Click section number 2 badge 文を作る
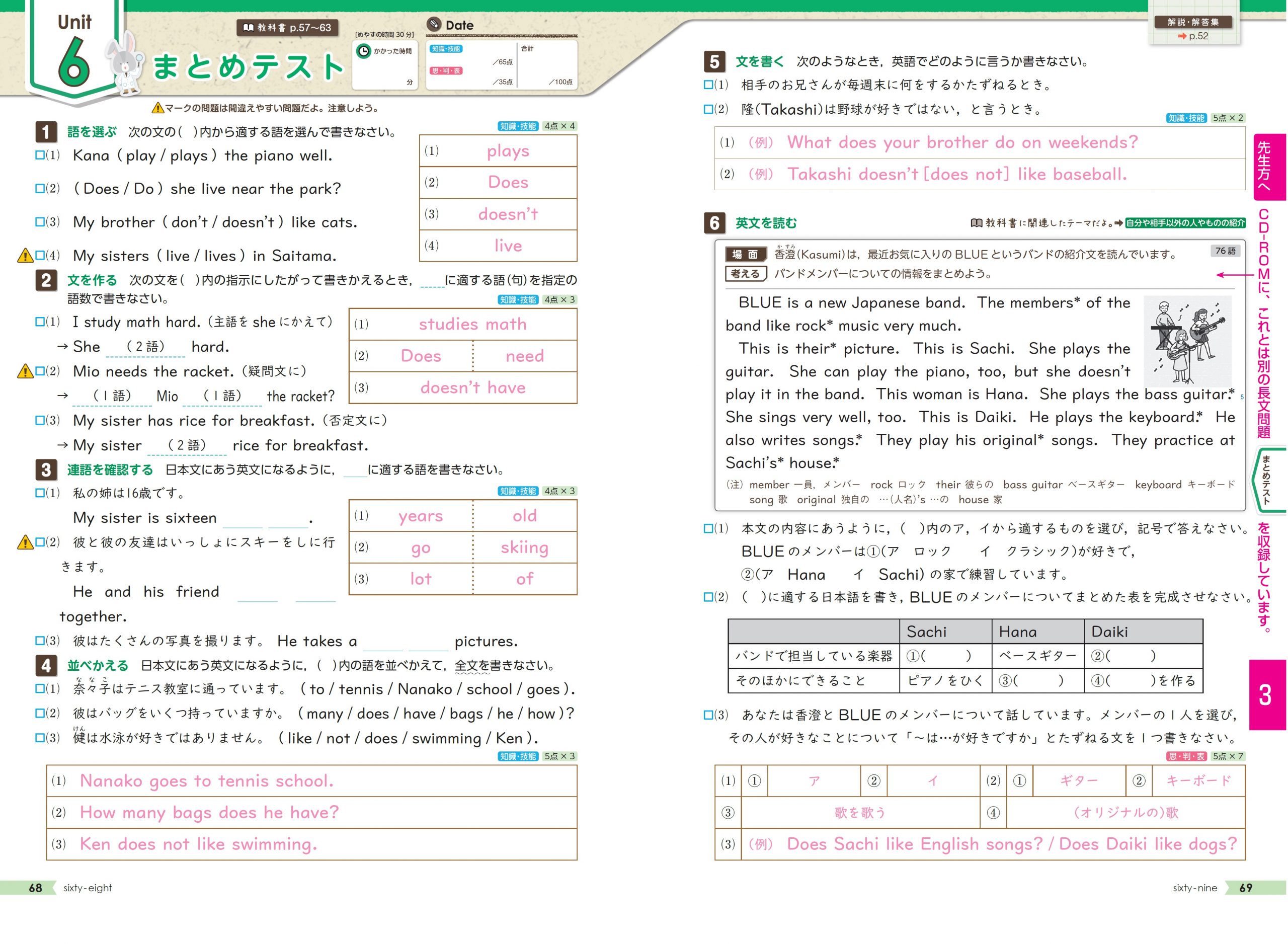Screen dimensions: 1288x944 [46, 280]
